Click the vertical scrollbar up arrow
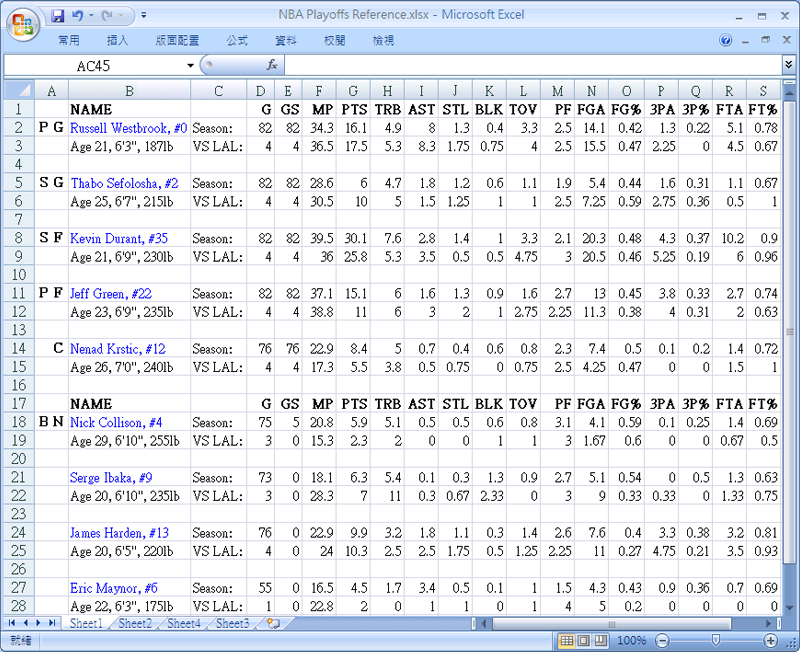800x652 pixels. pos(789,92)
